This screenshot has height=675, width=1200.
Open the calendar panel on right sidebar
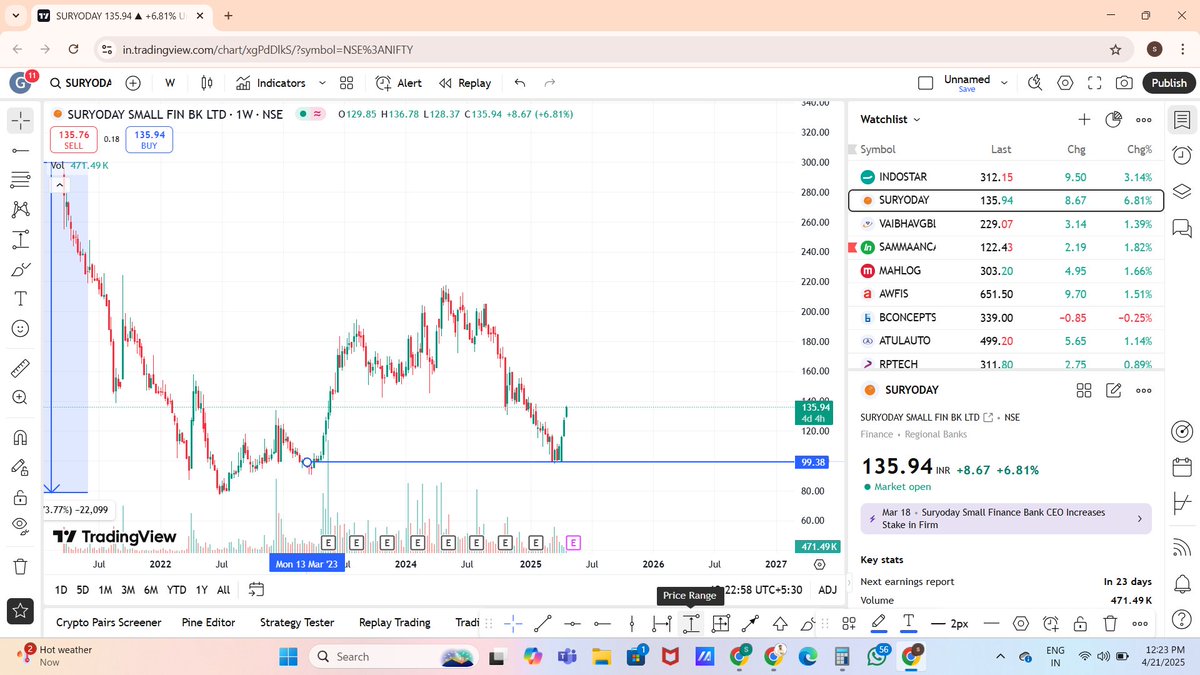pos(1181,467)
